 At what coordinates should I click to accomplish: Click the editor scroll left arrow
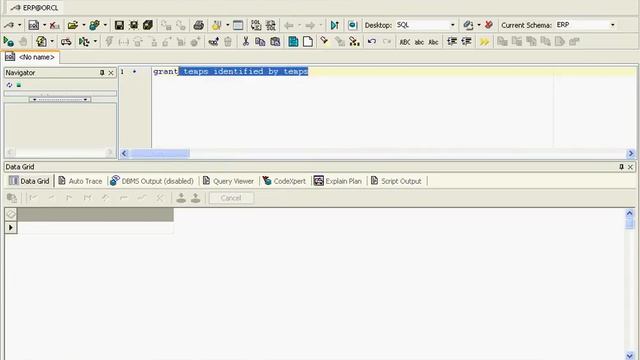(124, 153)
